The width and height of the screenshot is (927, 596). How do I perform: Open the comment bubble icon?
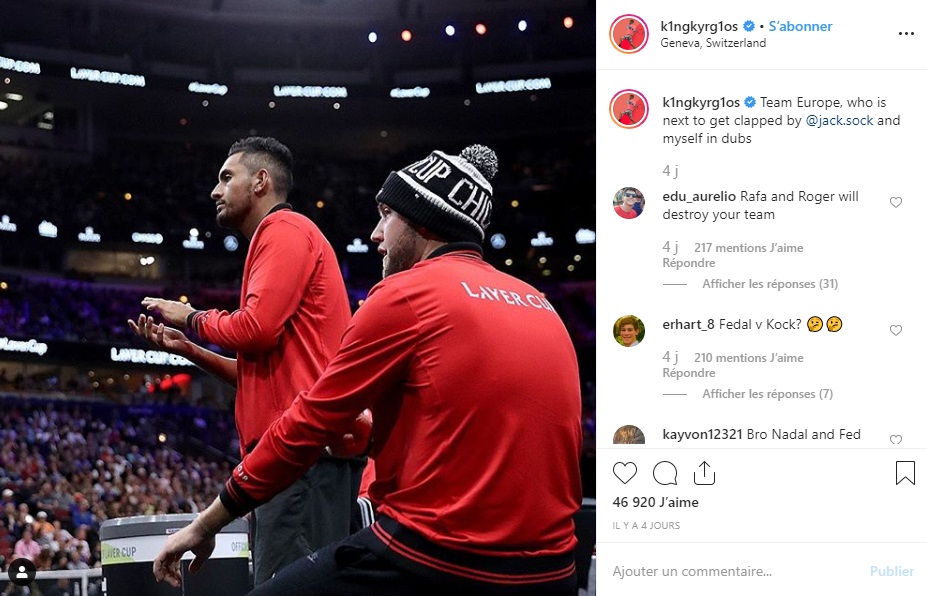click(665, 473)
